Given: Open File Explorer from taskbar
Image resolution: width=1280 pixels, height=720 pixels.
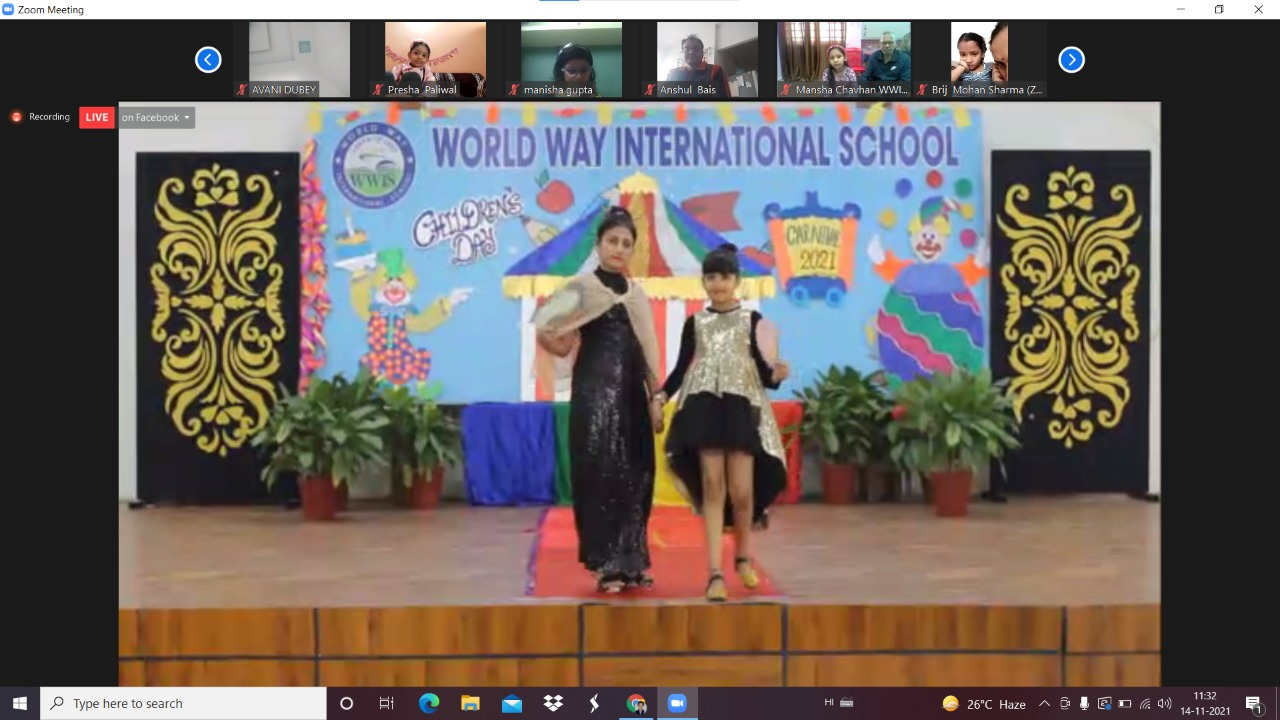Looking at the screenshot, I should click(470, 703).
